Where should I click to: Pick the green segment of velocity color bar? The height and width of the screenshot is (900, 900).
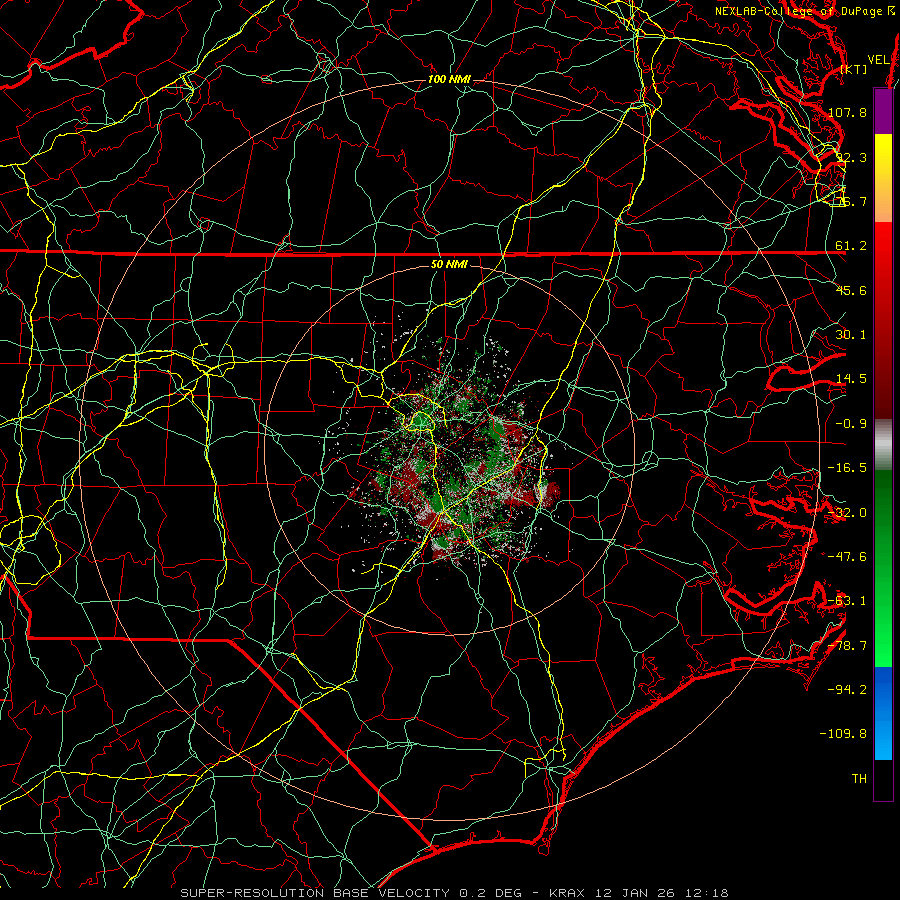[883, 568]
